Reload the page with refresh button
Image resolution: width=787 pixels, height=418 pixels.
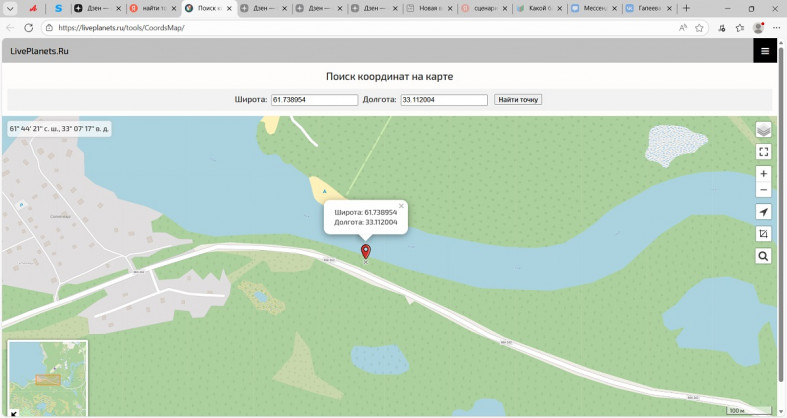tap(29, 28)
